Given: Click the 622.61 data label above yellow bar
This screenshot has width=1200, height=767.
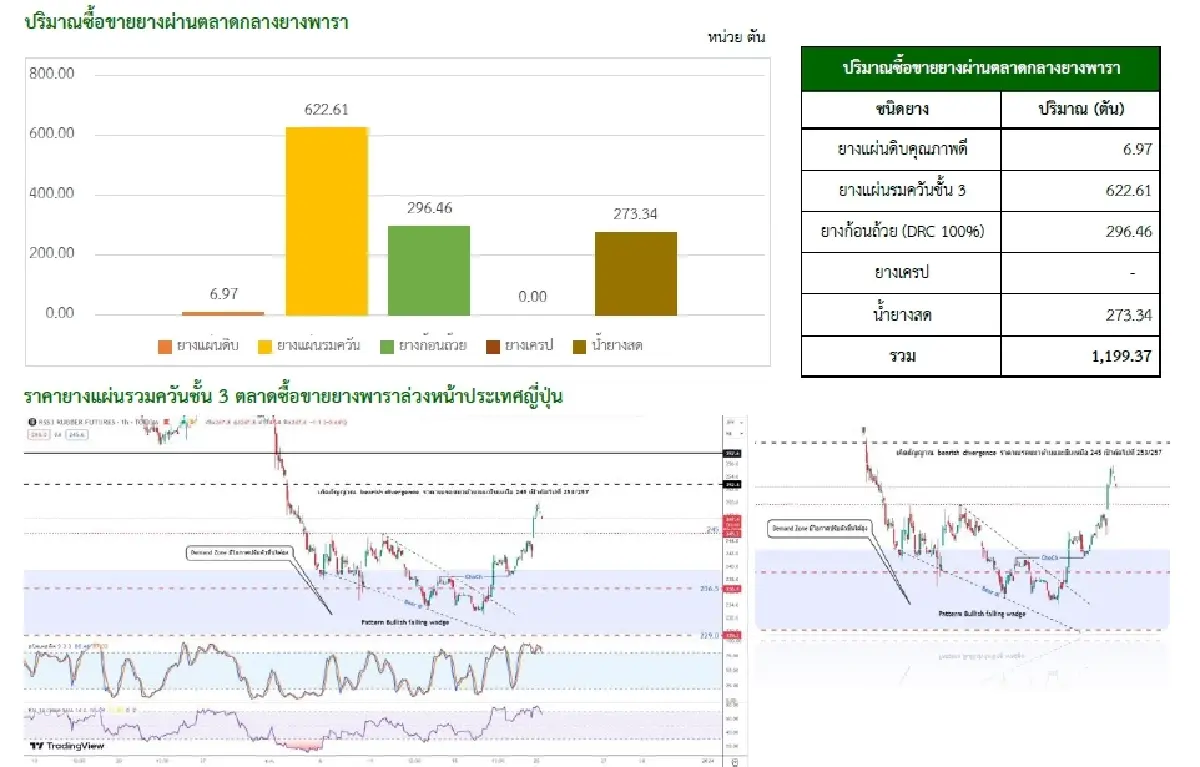Looking at the screenshot, I should click(x=327, y=110).
